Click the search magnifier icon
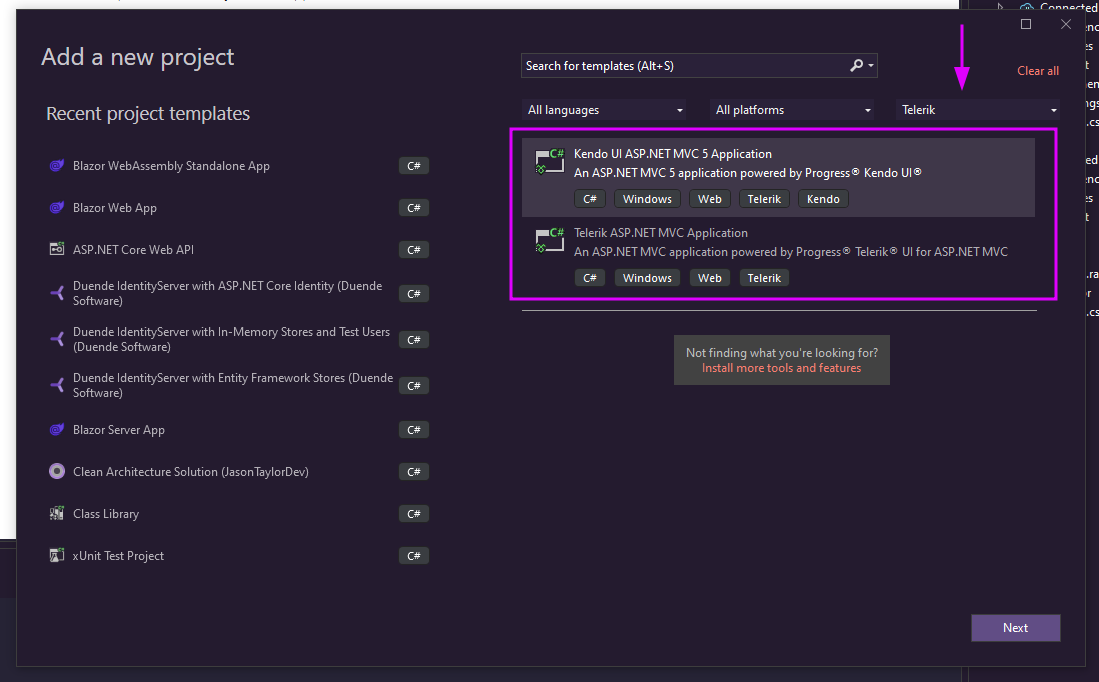The image size is (1099, 682). (x=857, y=66)
